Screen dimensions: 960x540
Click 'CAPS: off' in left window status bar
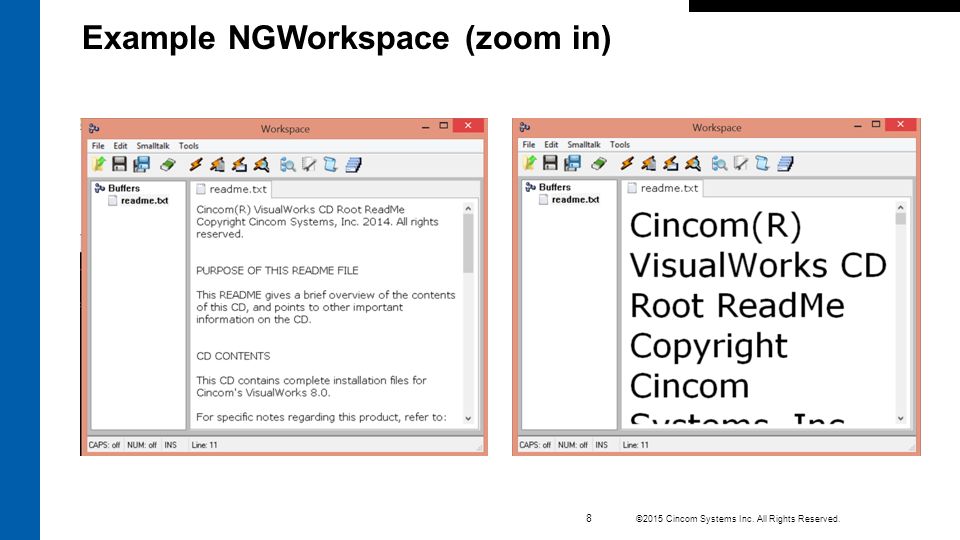[104, 445]
